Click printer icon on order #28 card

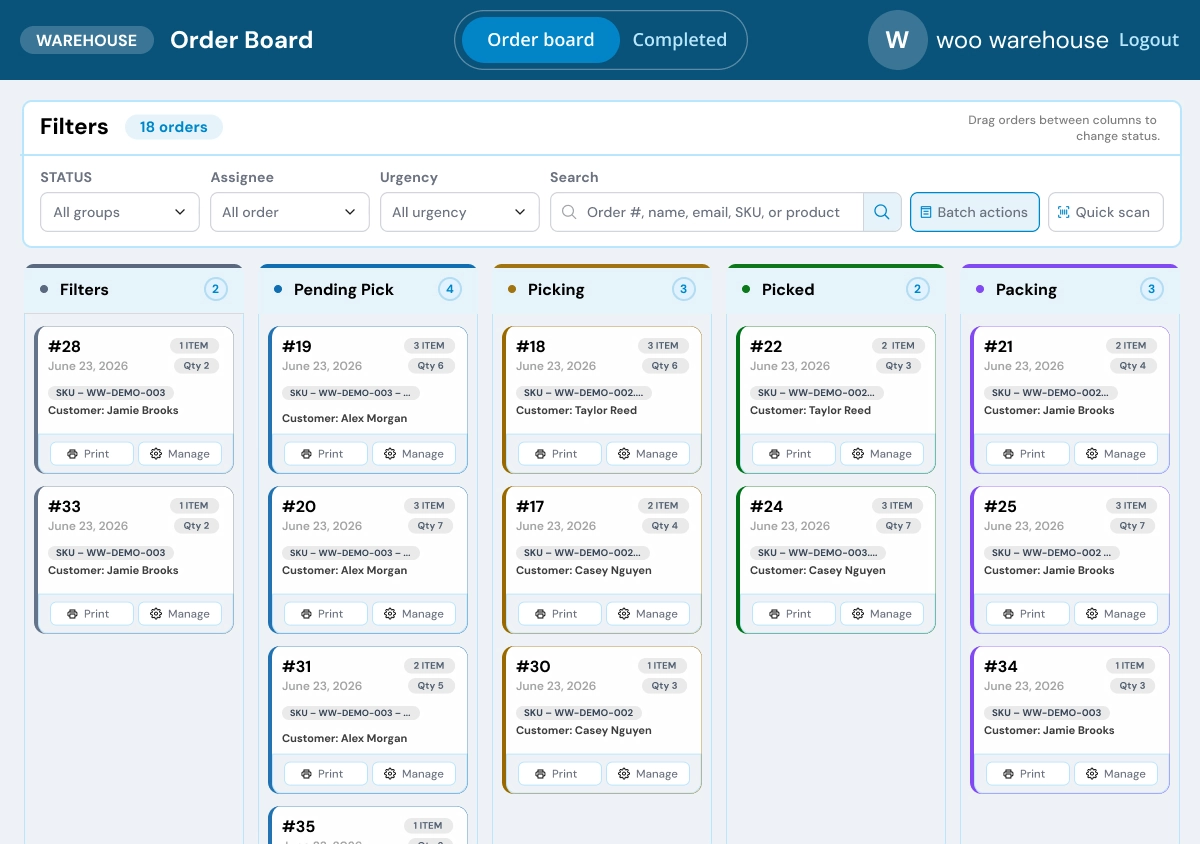tap(72, 454)
